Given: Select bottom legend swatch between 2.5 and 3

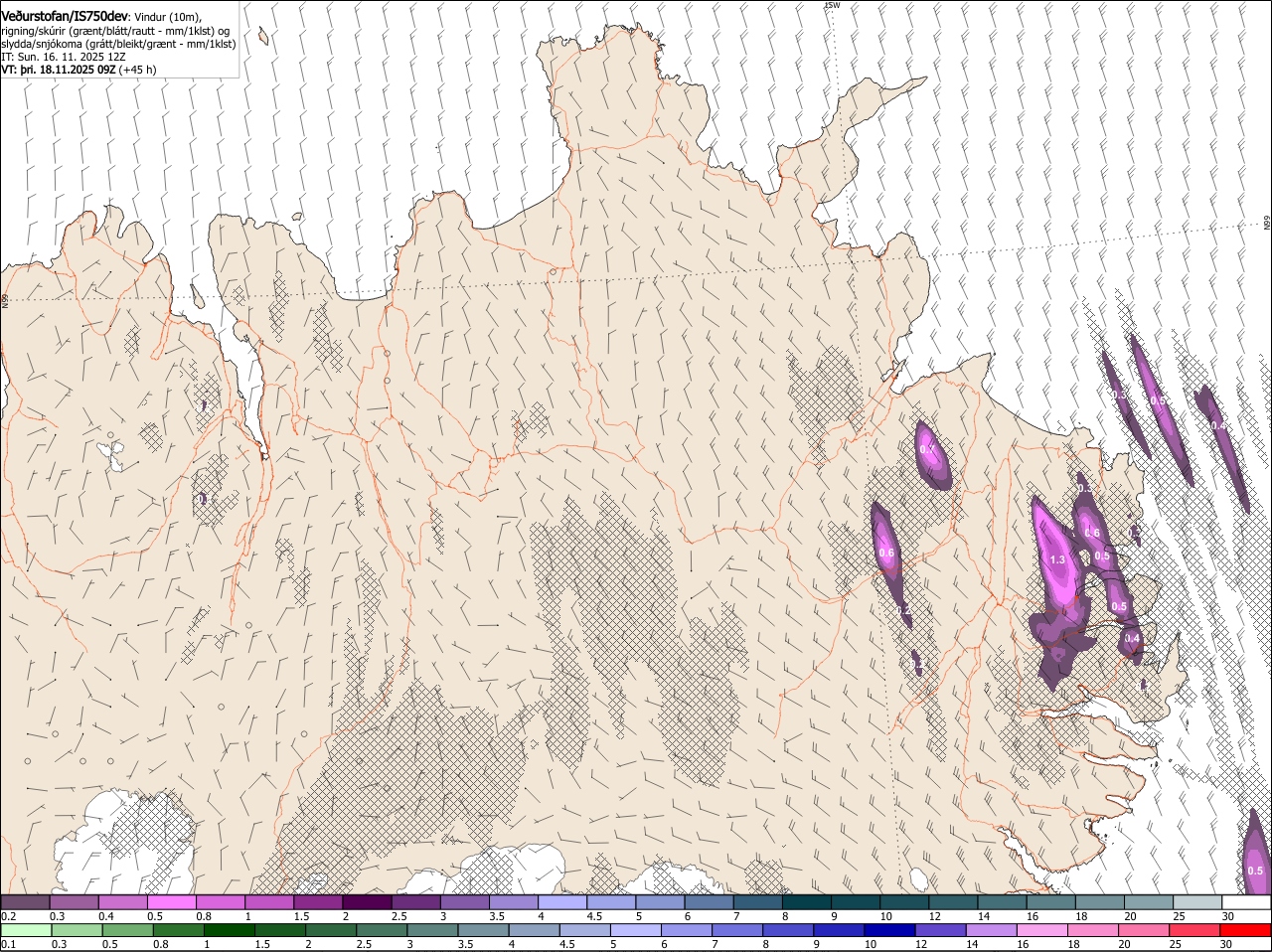Looking at the screenshot, I should pos(381,930).
